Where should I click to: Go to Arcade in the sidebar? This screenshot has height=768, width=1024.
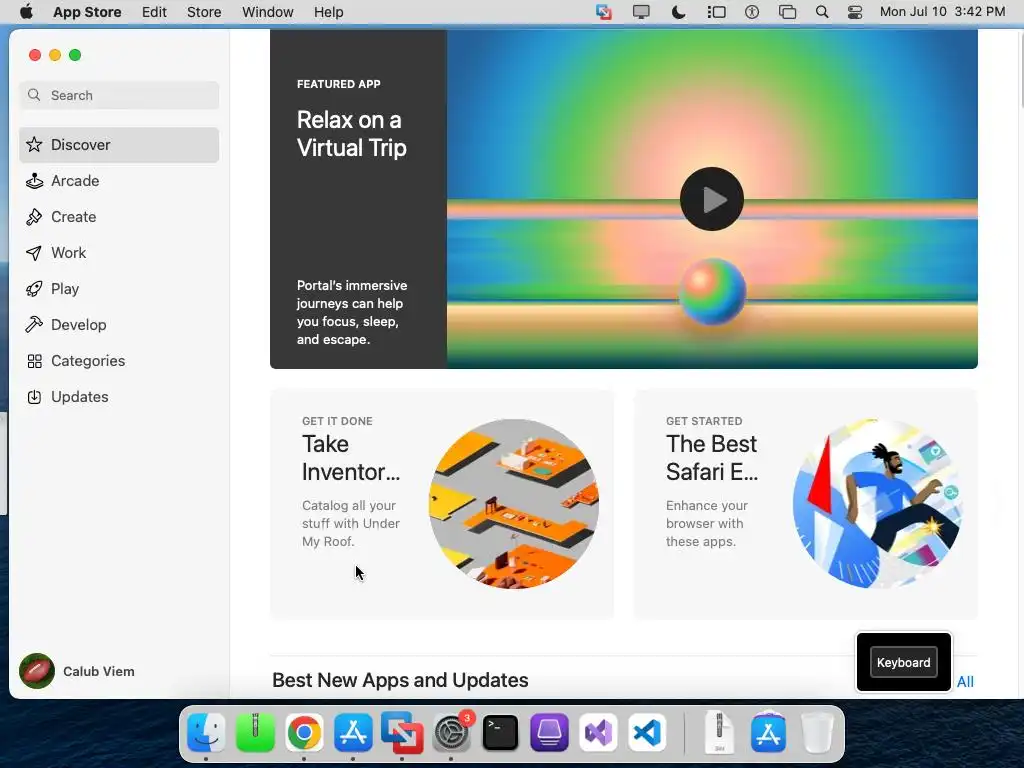point(119,181)
